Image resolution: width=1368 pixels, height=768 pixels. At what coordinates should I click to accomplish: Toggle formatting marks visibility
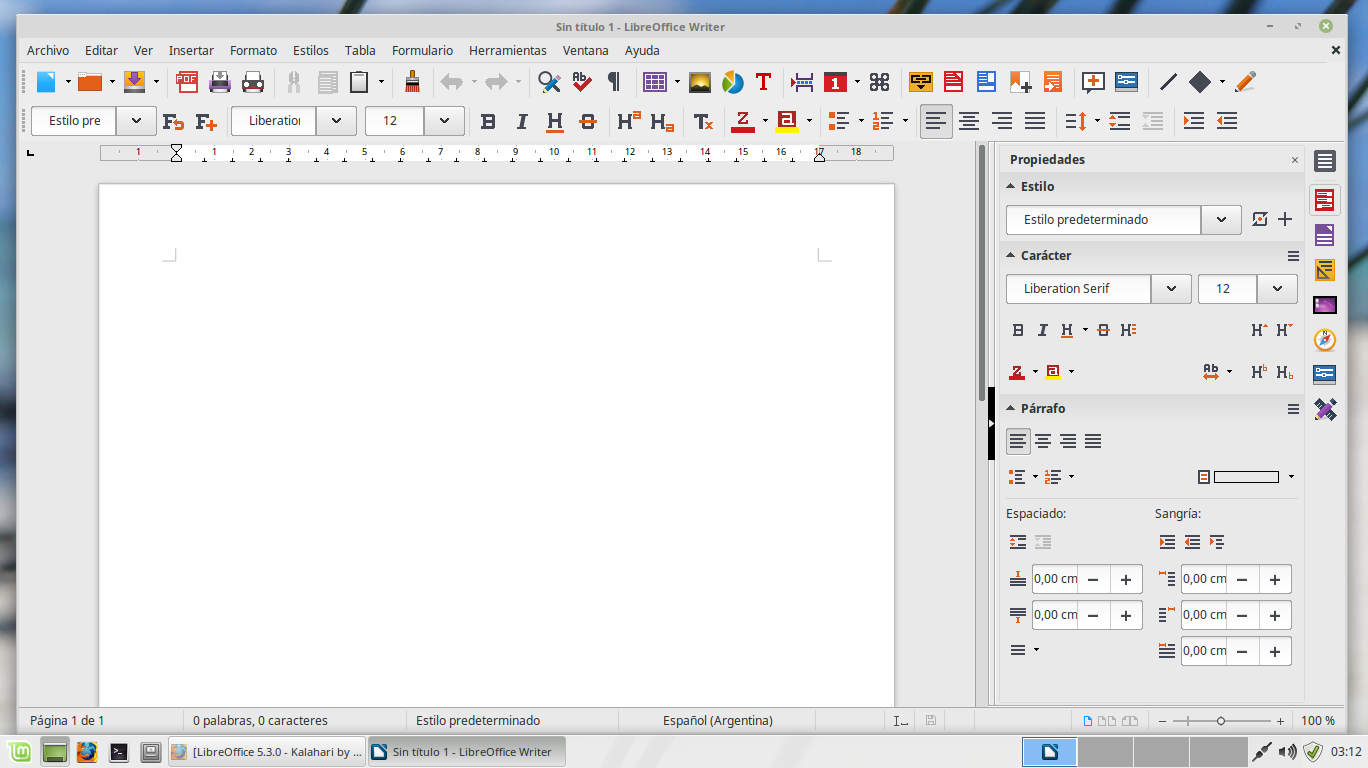click(x=613, y=82)
